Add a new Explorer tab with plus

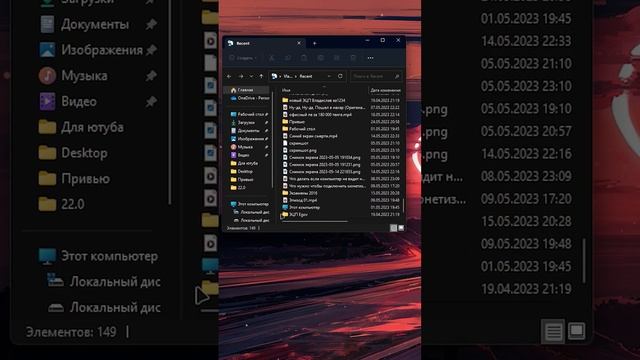(314, 43)
